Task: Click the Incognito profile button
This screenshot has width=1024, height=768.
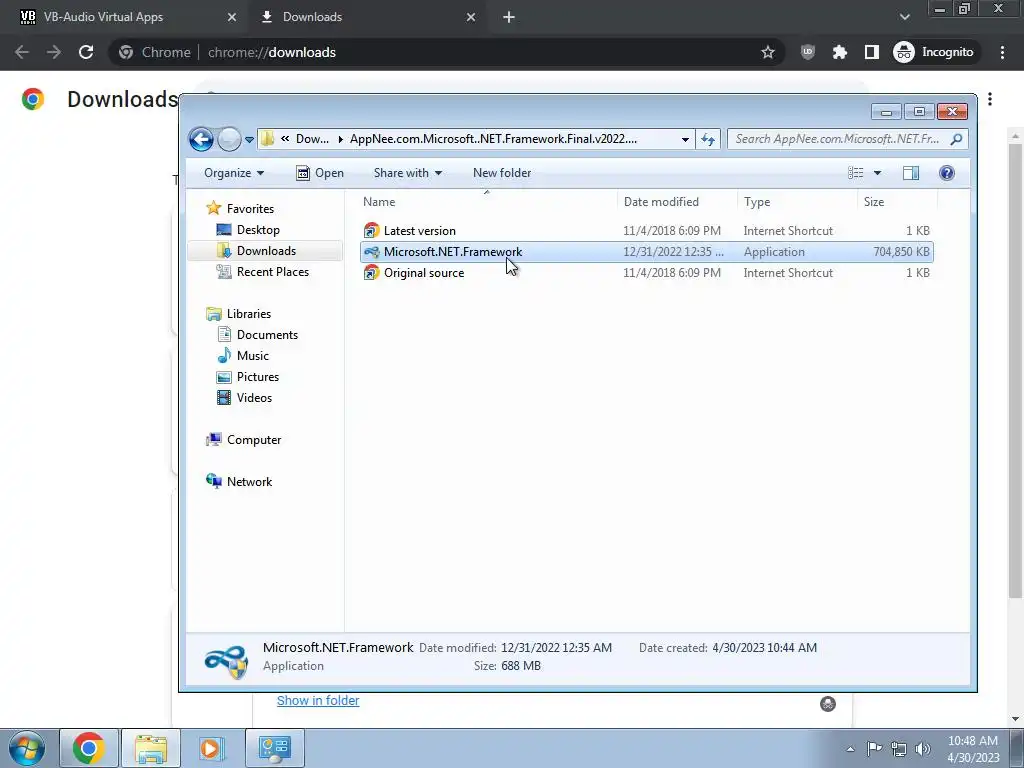Action: [x=934, y=52]
